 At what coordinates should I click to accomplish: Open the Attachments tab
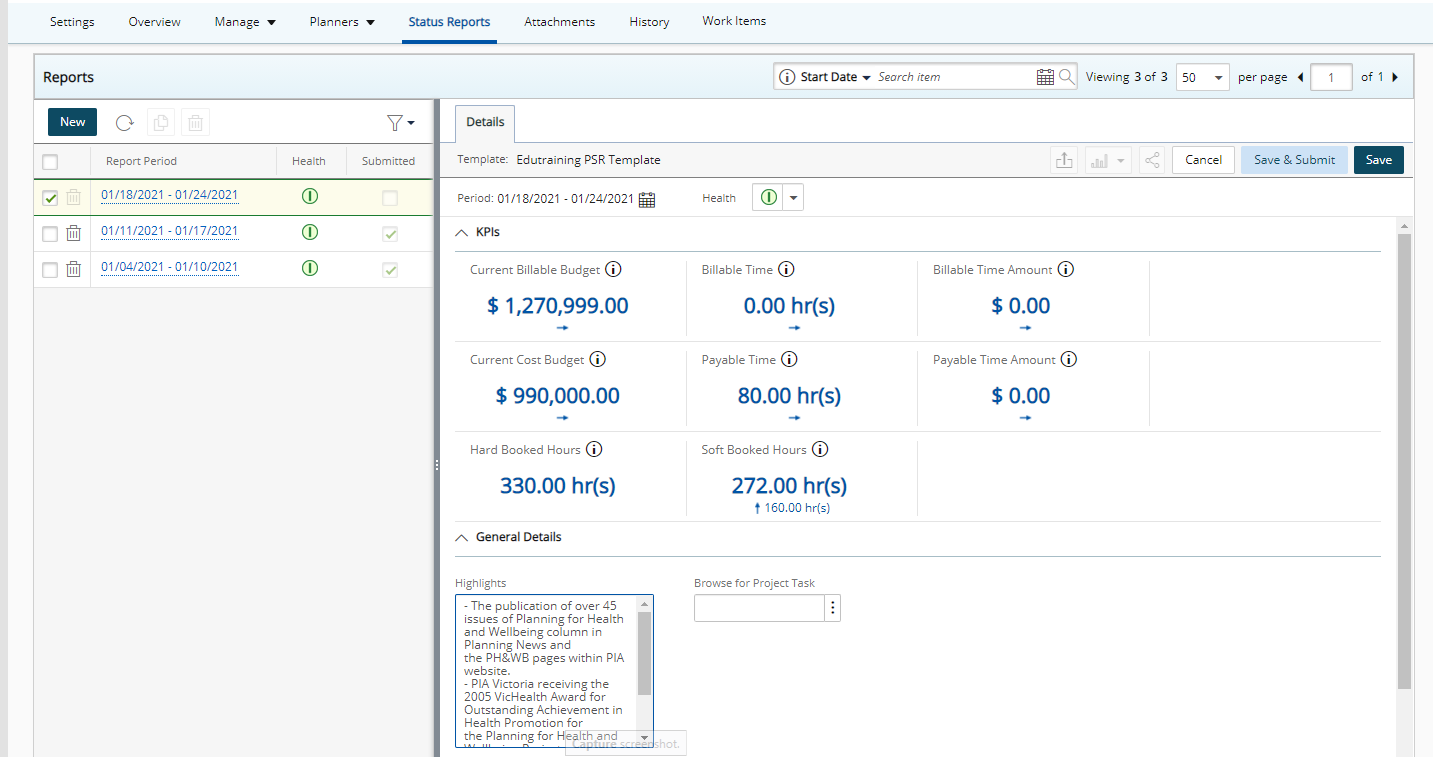(559, 22)
